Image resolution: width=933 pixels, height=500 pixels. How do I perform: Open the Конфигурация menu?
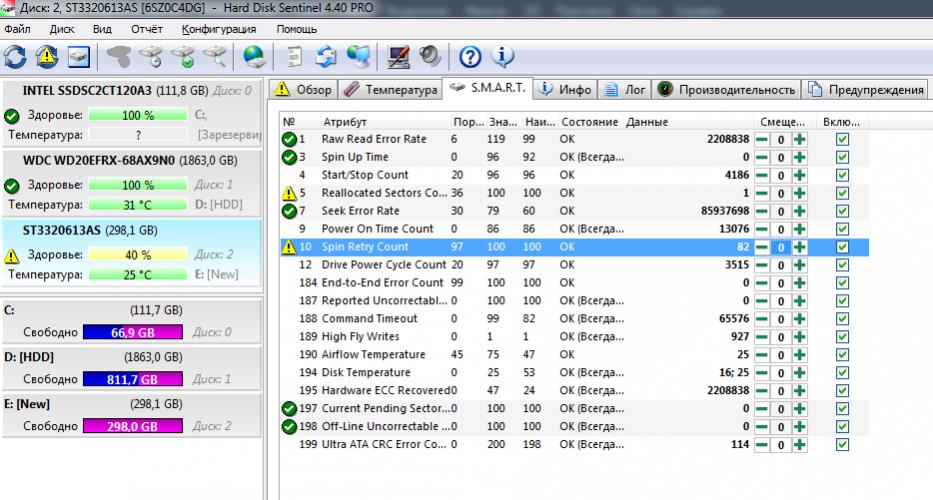[x=219, y=29]
